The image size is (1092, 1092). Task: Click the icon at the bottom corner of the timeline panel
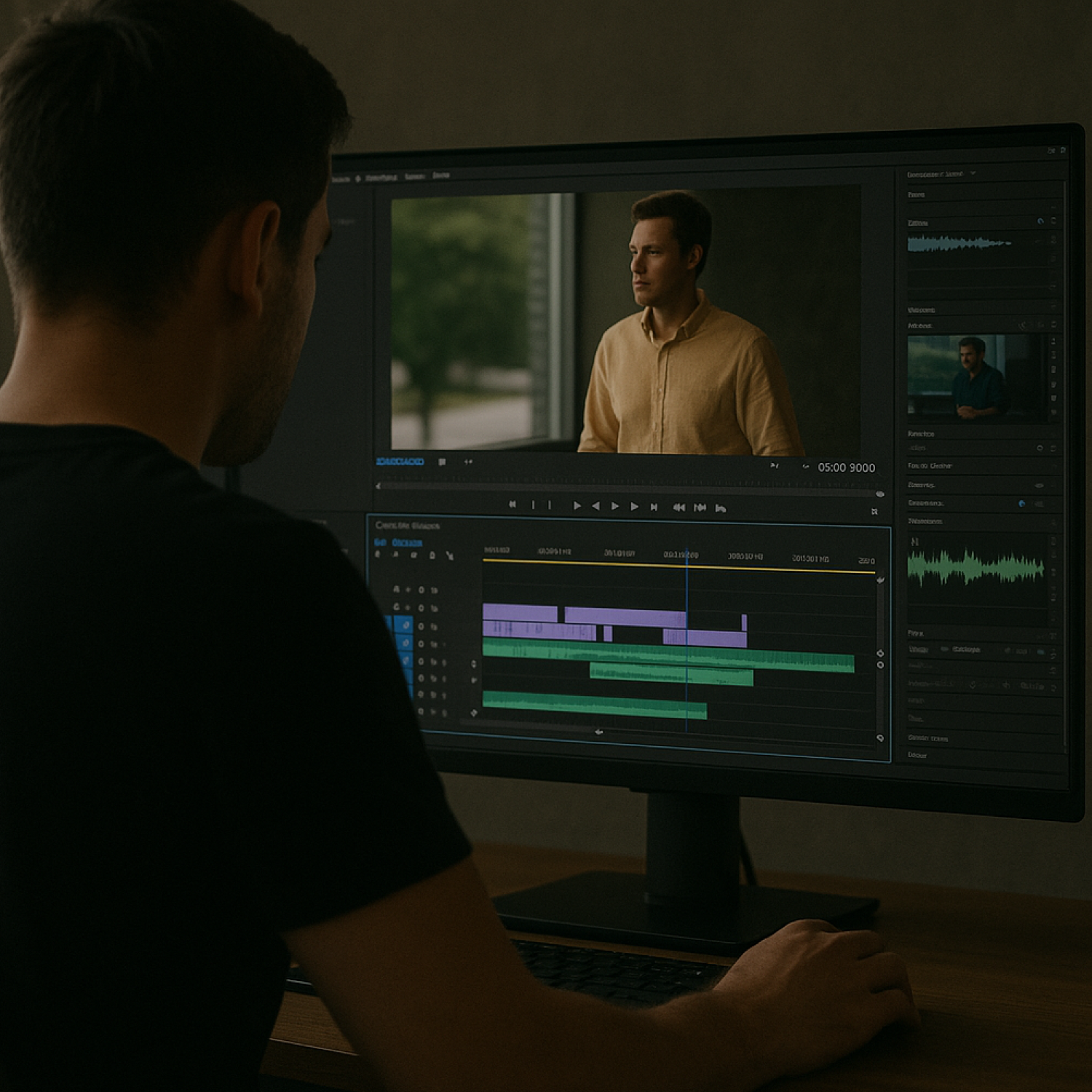(880, 738)
